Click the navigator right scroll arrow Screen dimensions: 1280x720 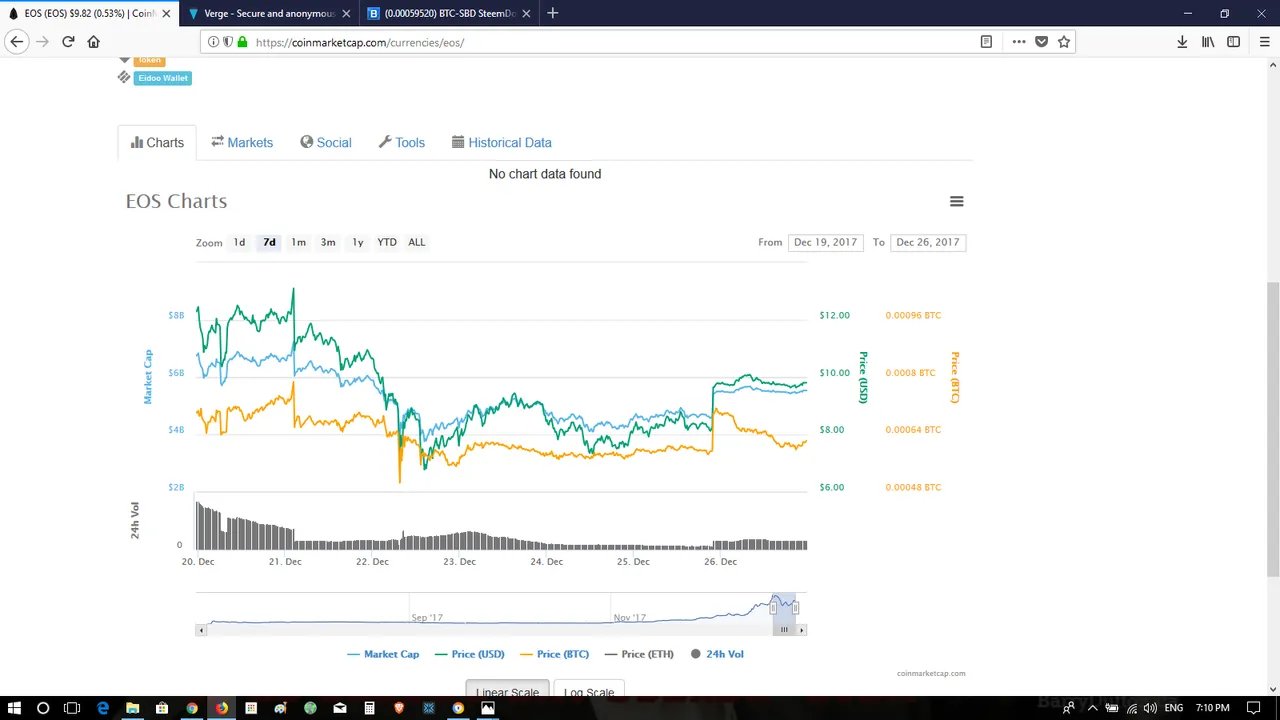pos(801,630)
